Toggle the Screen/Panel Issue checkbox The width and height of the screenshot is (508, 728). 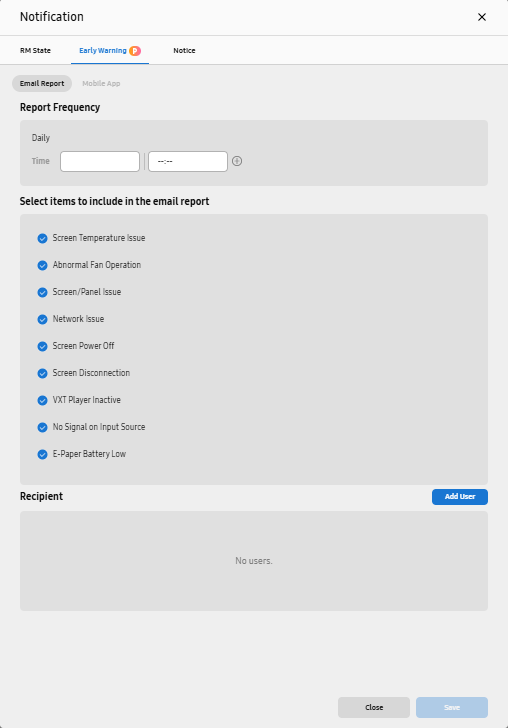[42, 292]
